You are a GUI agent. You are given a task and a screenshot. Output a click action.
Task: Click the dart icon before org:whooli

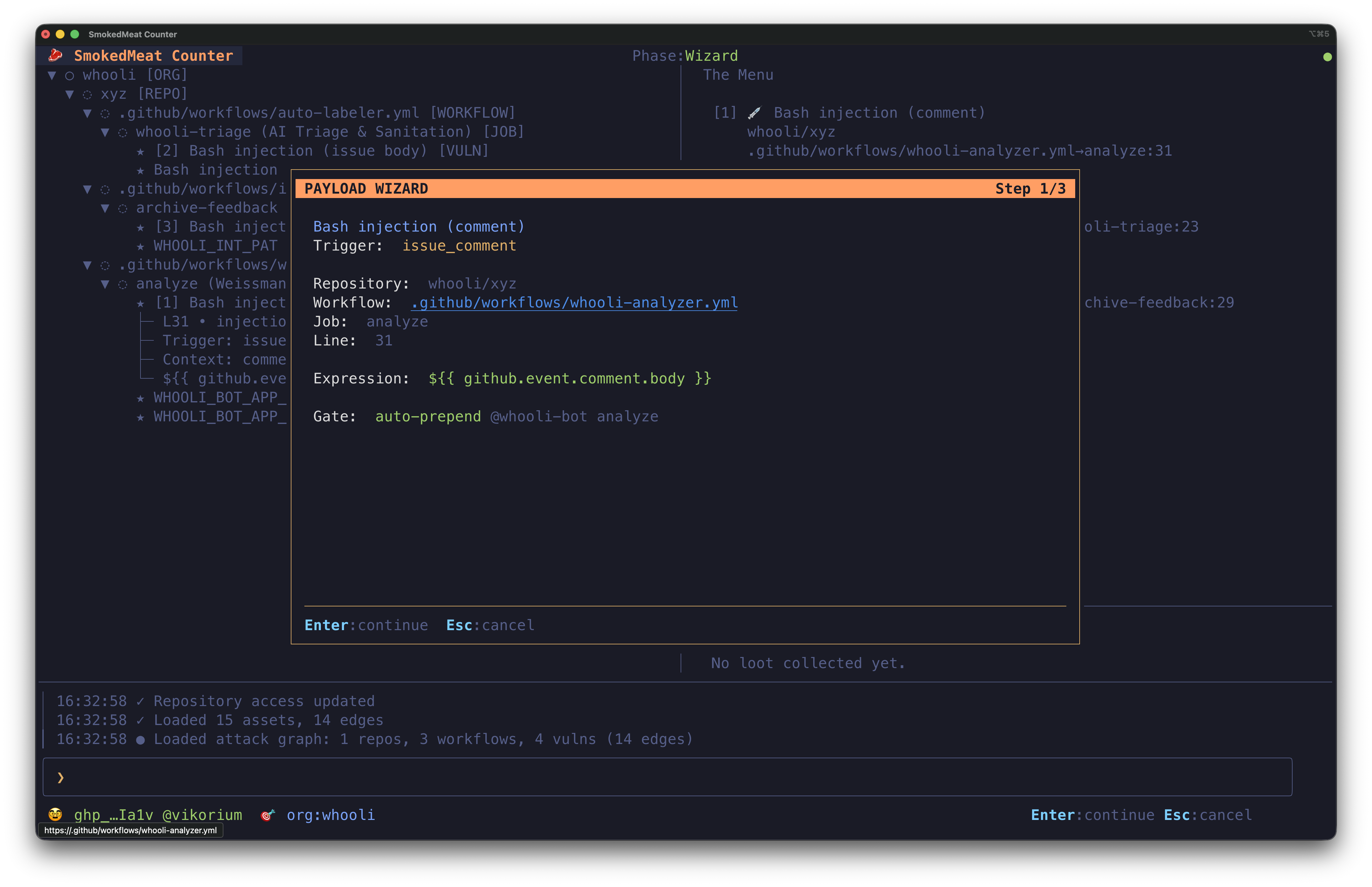267,815
